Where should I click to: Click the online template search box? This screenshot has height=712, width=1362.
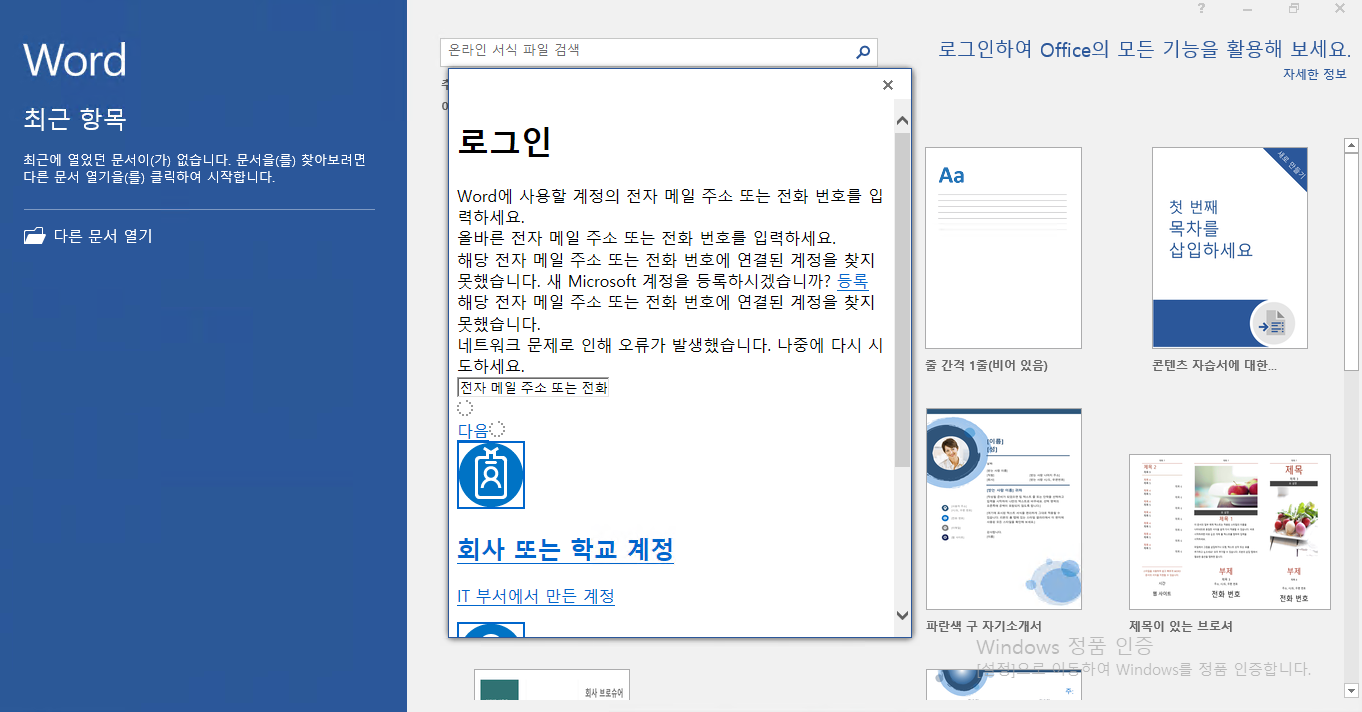coord(648,51)
